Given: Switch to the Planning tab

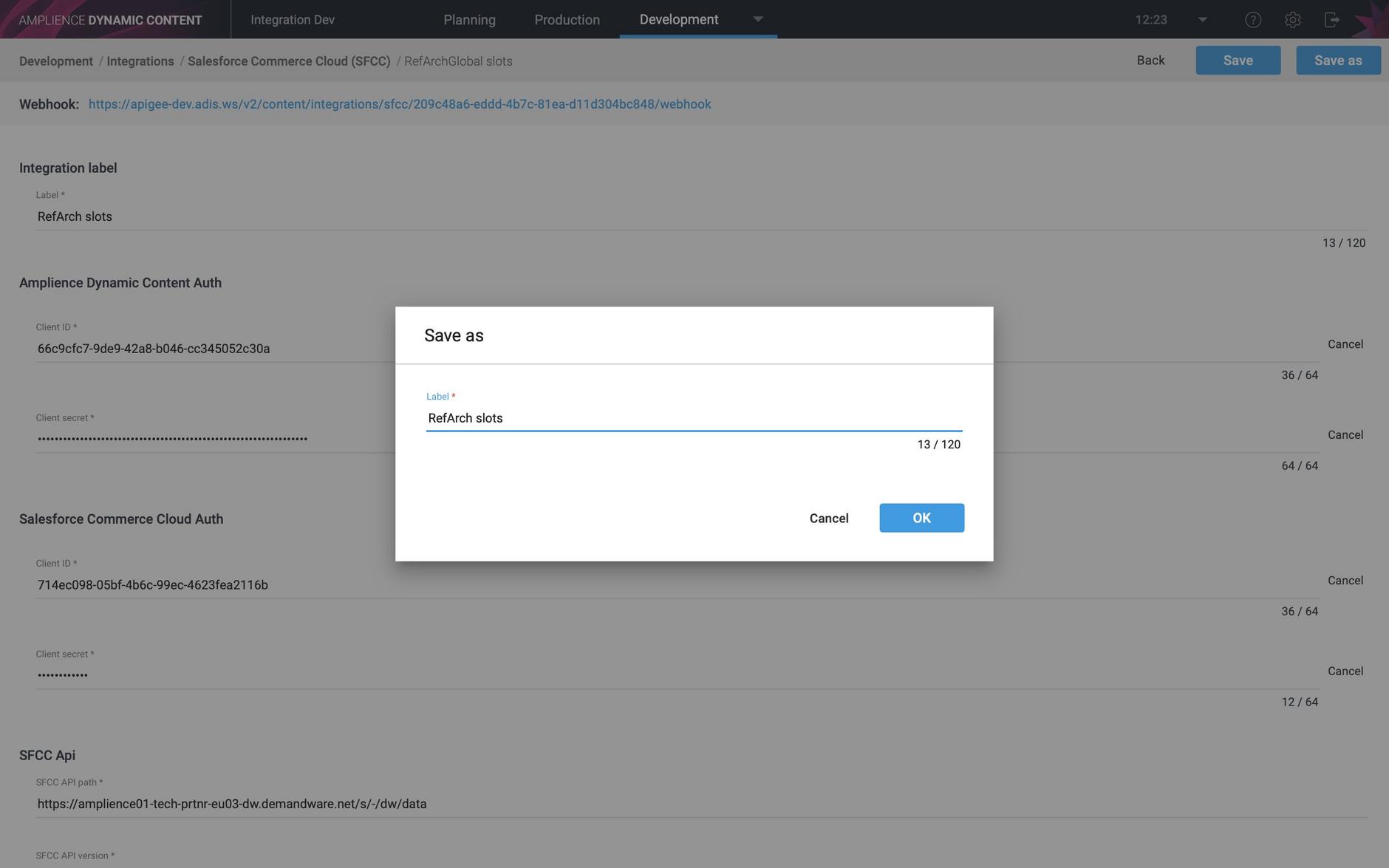Looking at the screenshot, I should click(469, 20).
